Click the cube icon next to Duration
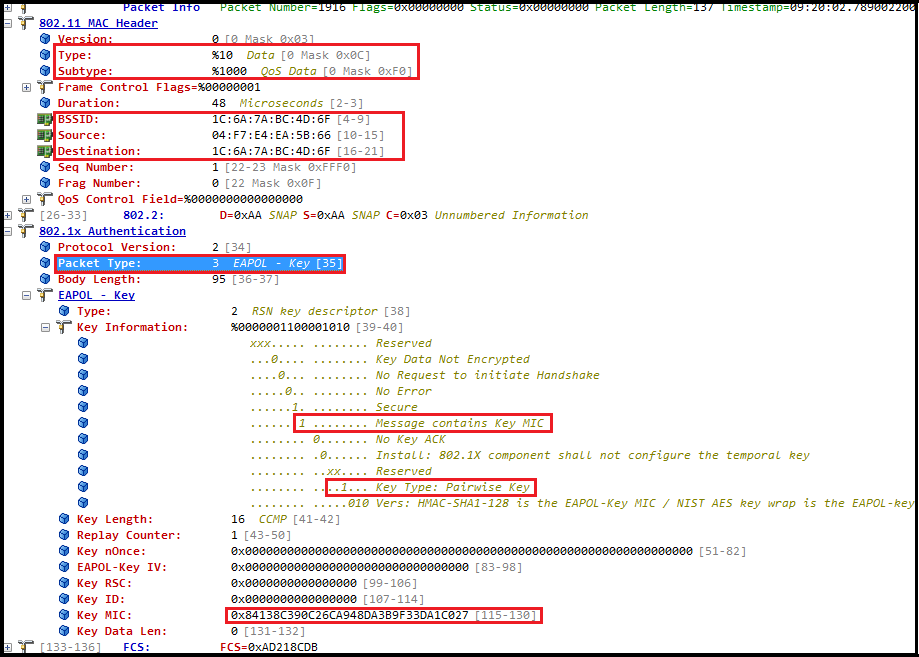The width and height of the screenshot is (919, 657). 45,103
